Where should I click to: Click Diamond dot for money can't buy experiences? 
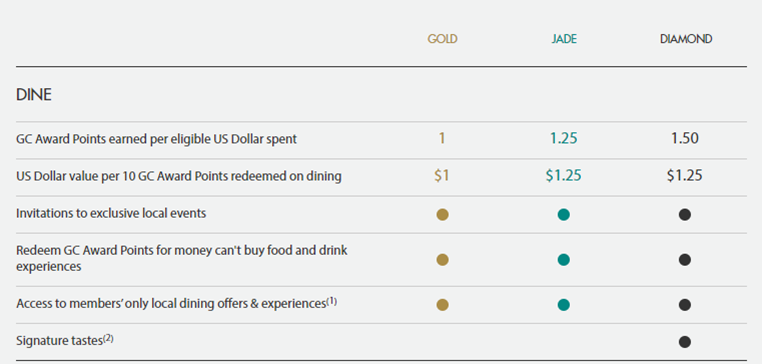685,260
